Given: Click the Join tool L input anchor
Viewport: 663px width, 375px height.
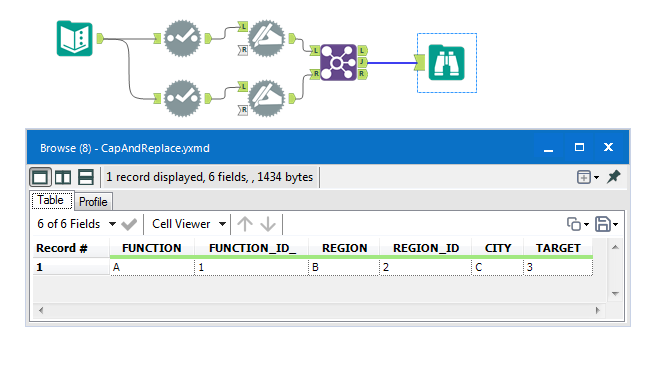Looking at the screenshot, I should (315, 51).
